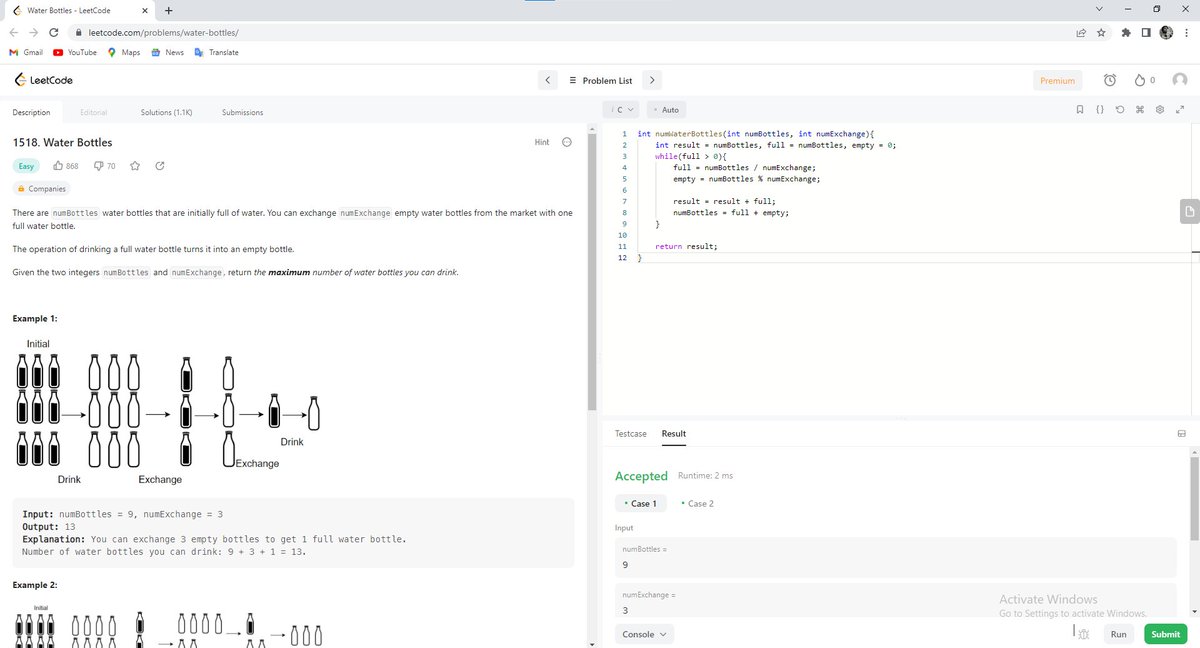Screen dimensions: 1200x648
Task: Open the user profile avatar
Action: coord(1180,80)
